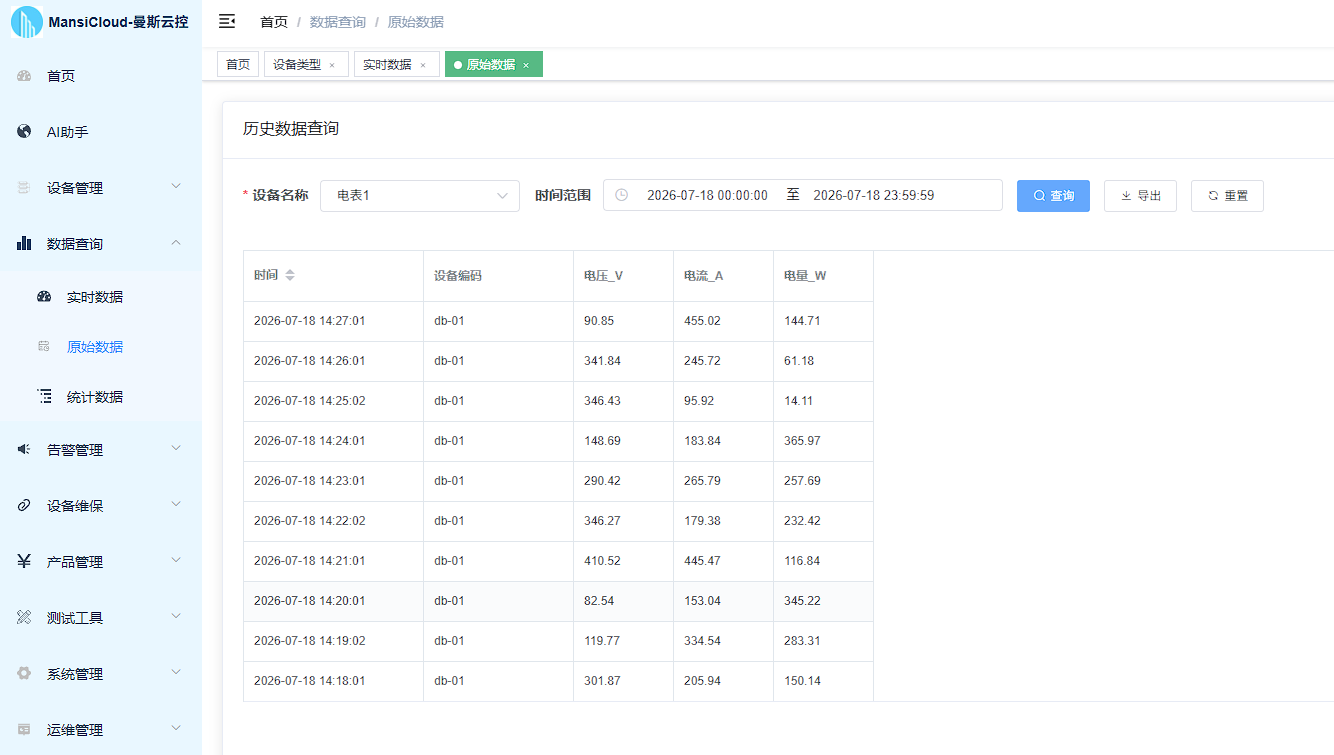Select the row timestamp 2026-07-18 14:27:01

[x=309, y=321]
